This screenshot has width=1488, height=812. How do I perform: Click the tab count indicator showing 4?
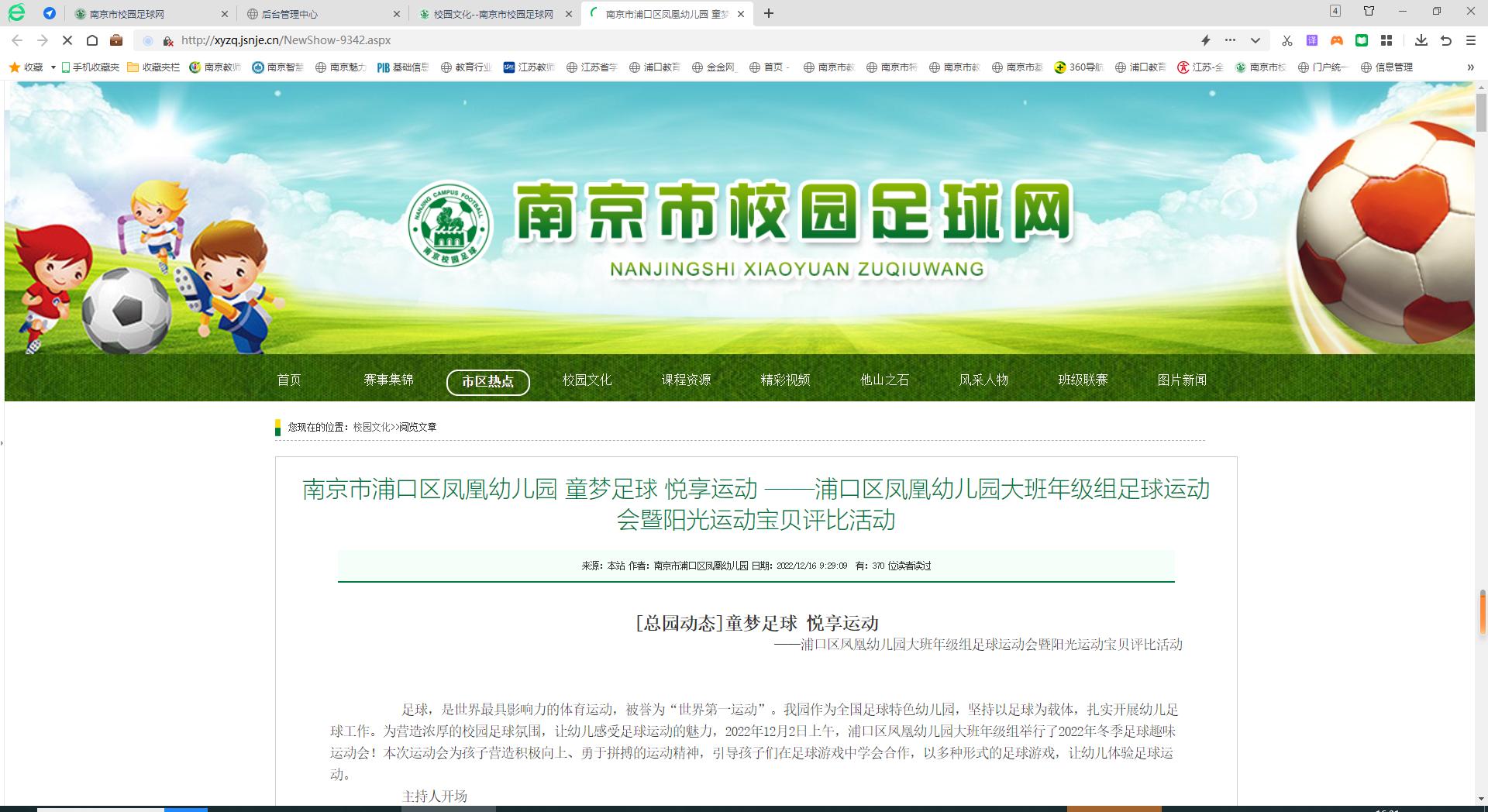pos(1335,11)
